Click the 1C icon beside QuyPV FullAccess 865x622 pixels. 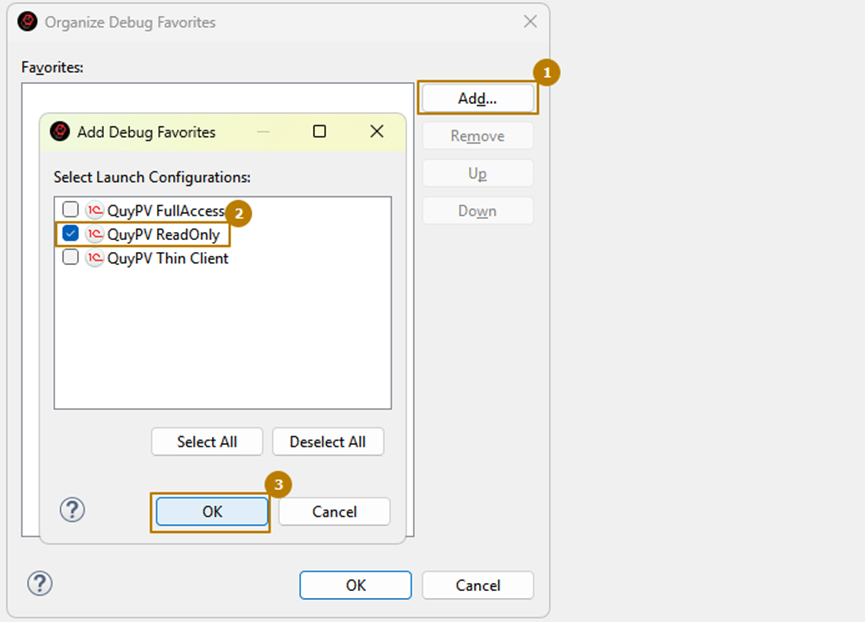(x=95, y=211)
